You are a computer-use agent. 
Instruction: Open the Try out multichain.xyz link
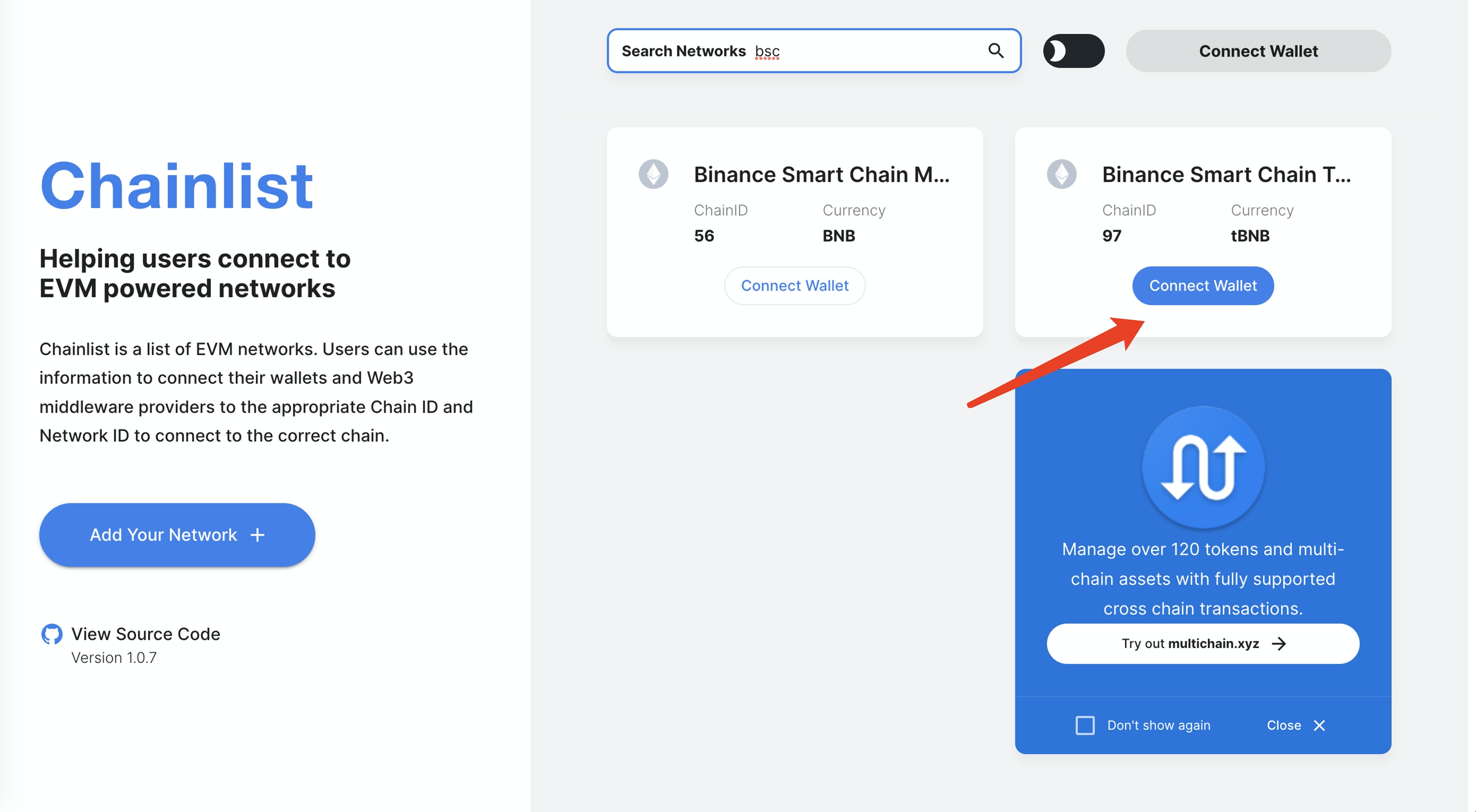coord(1202,644)
